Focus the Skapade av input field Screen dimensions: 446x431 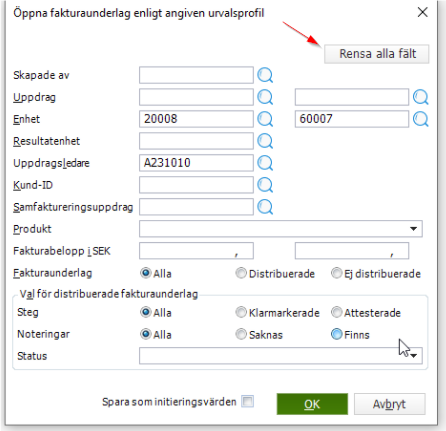pos(196,75)
